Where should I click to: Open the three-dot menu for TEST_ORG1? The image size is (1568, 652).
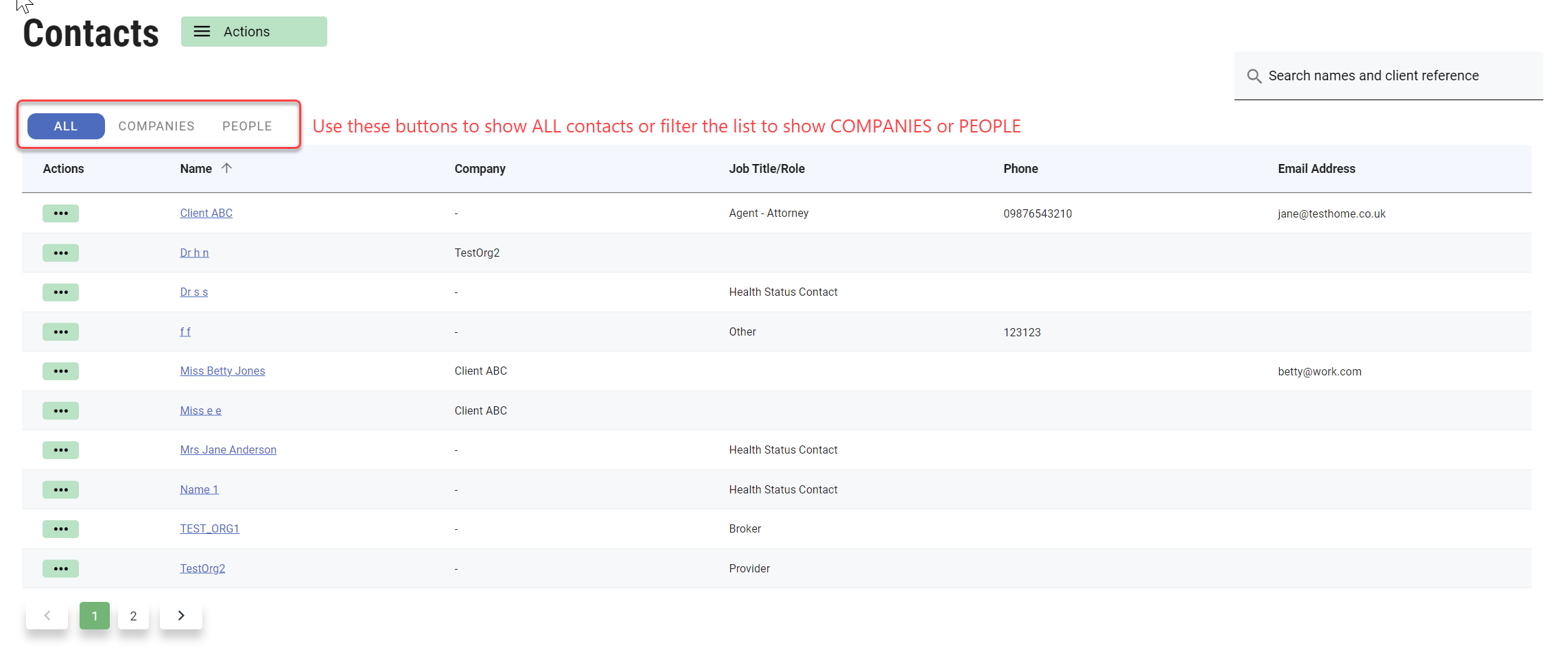[60, 529]
